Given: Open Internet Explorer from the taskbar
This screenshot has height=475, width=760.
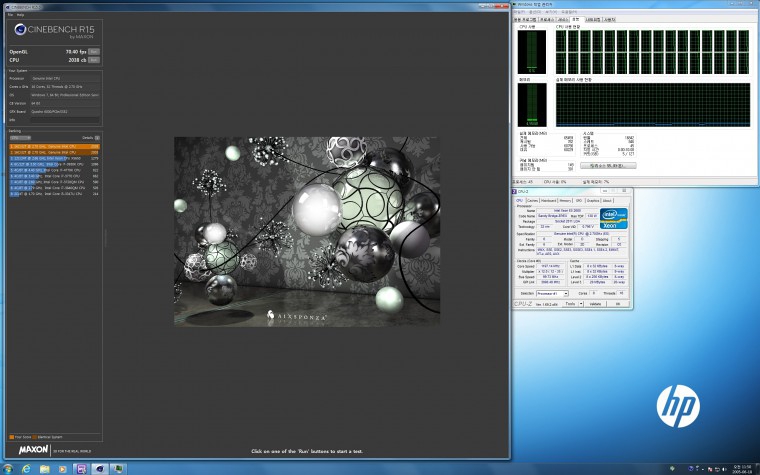Looking at the screenshot, I should (x=26, y=469).
